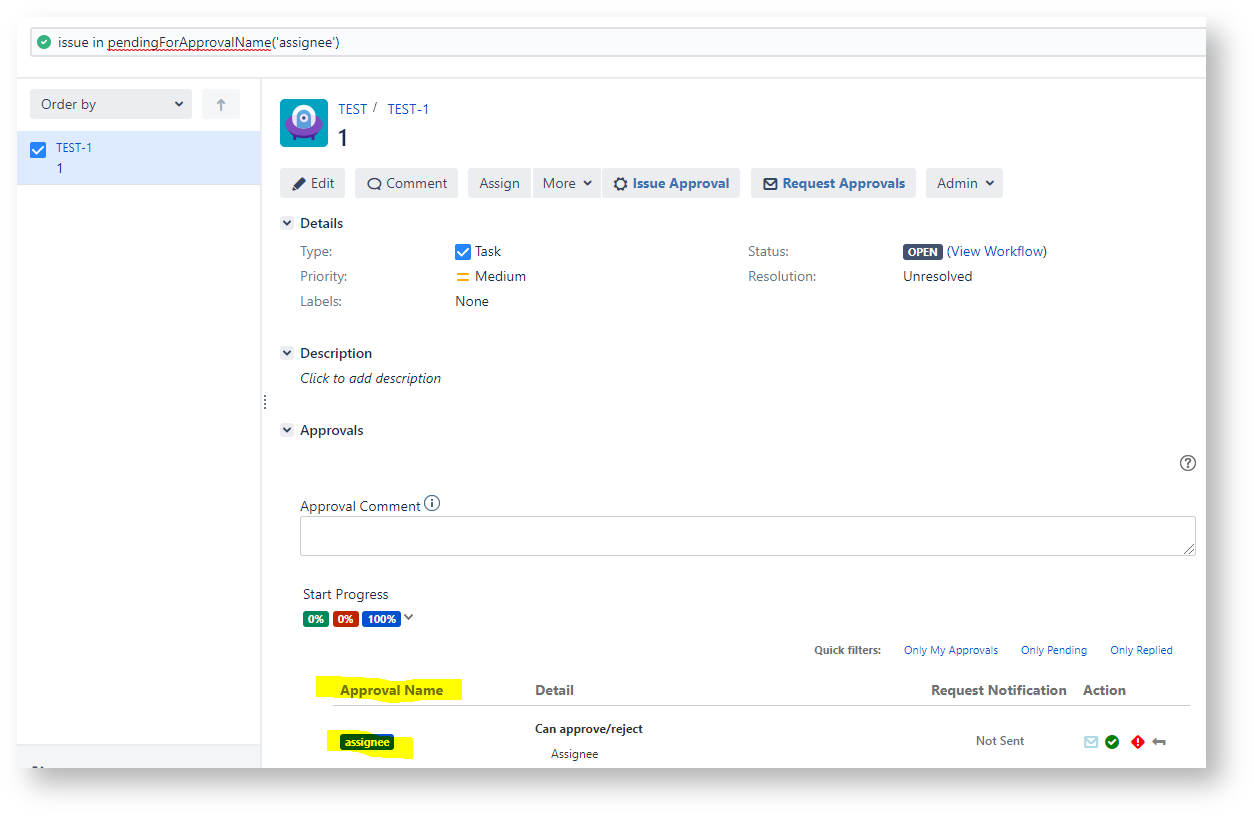Image resolution: width=1254 pixels, height=816 pixels.
Task: Toggle the TEST-1 issue checkbox in list
Action: tap(39, 150)
